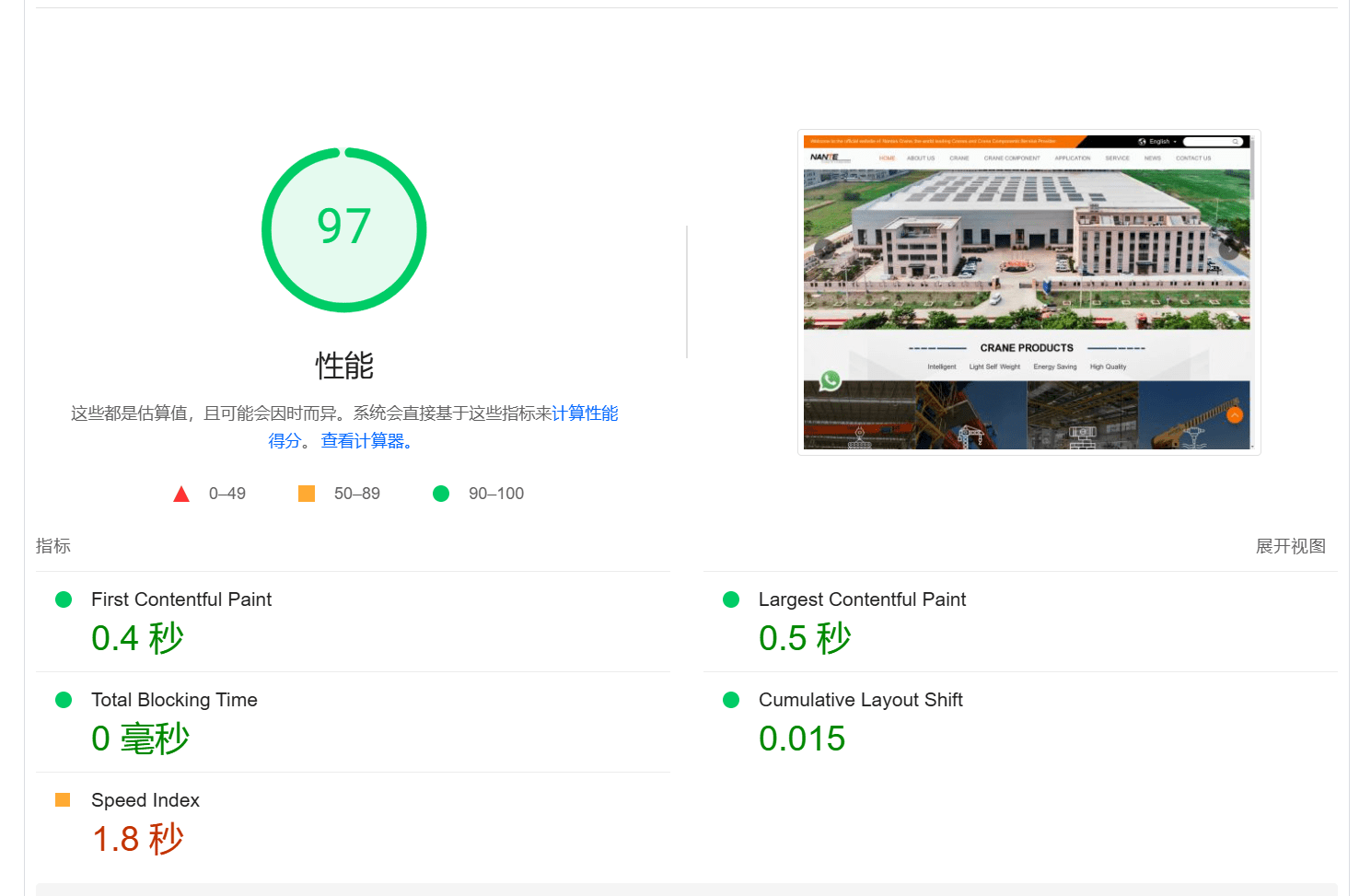Select the Cumulative Layout Shift metric label

860,700
